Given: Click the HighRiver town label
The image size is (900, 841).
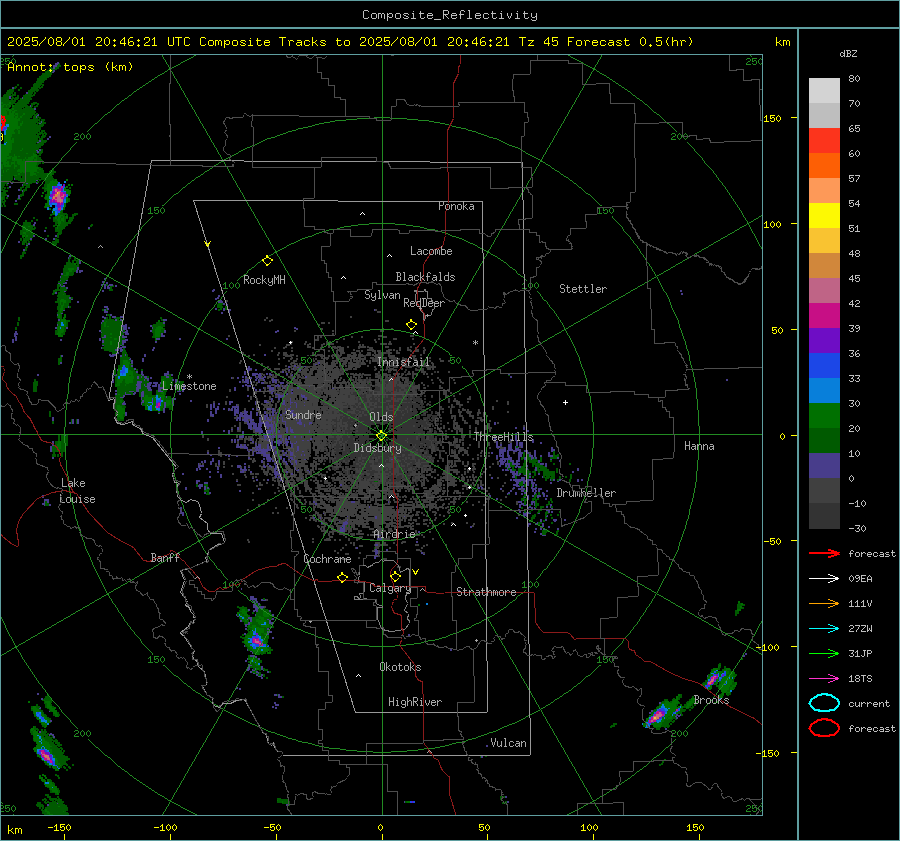Looking at the screenshot, I should coord(415,702).
